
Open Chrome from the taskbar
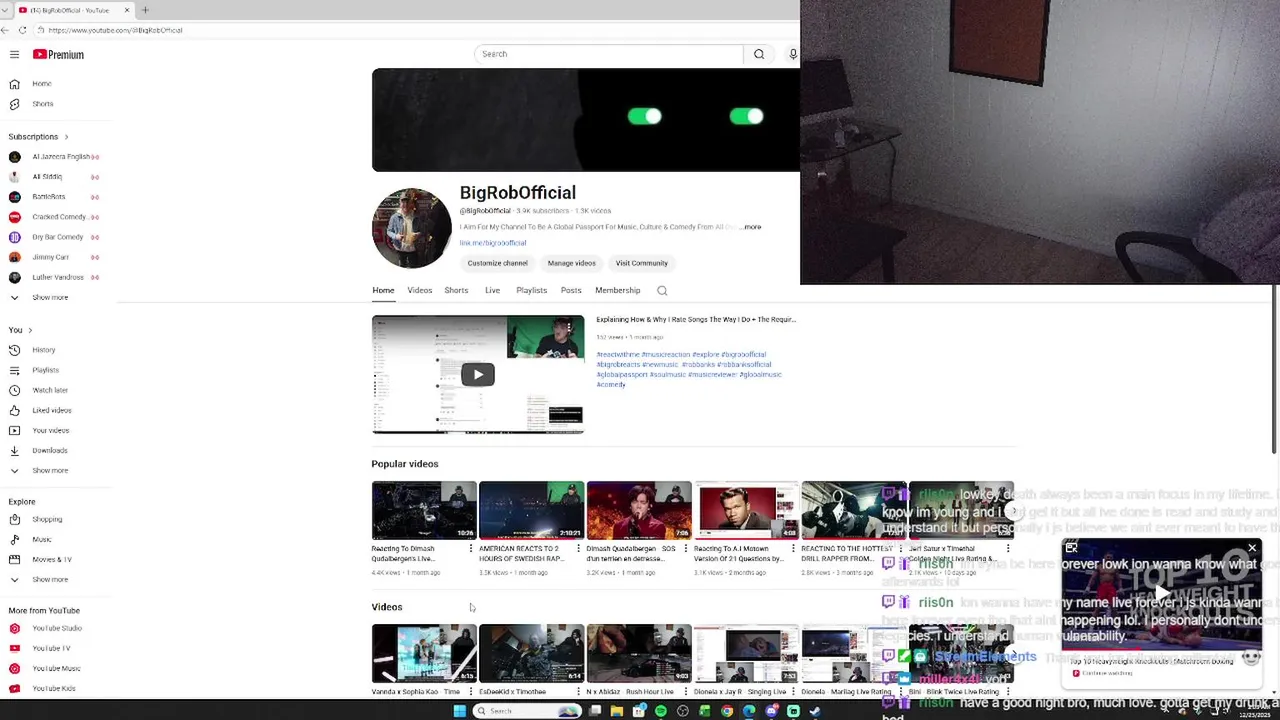click(x=727, y=711)
